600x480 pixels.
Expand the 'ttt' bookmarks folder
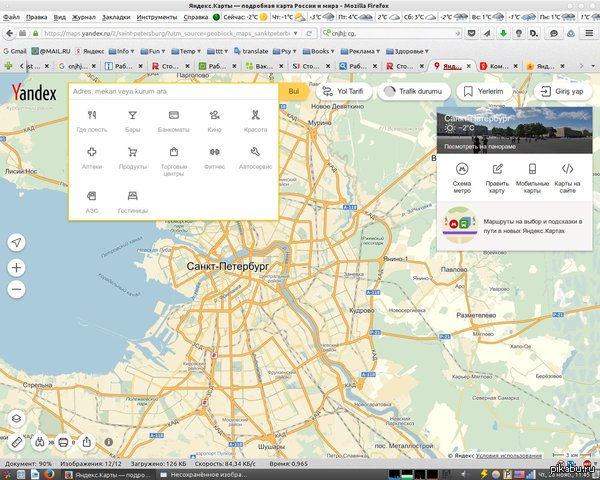pos(219,51)
